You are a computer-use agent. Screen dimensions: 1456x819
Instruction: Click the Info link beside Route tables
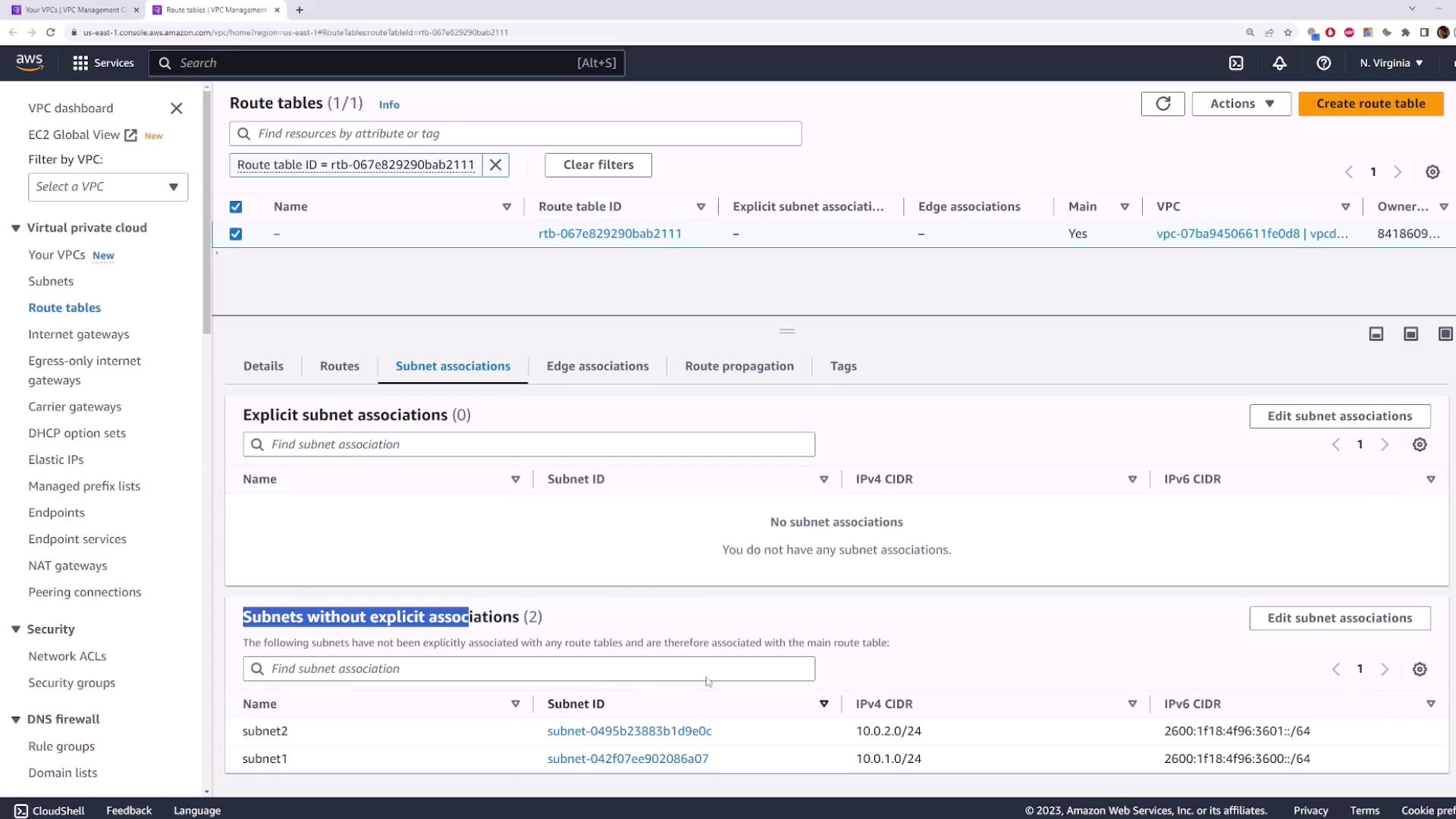click(x=389, y=105)
